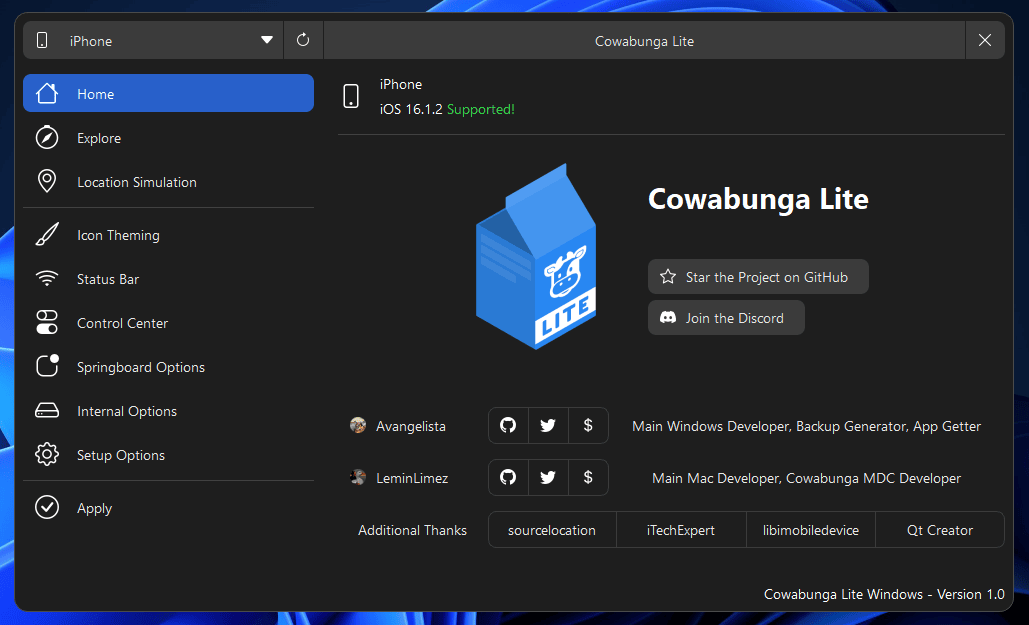Click Qt Creator in Additional Thanks

939,529
